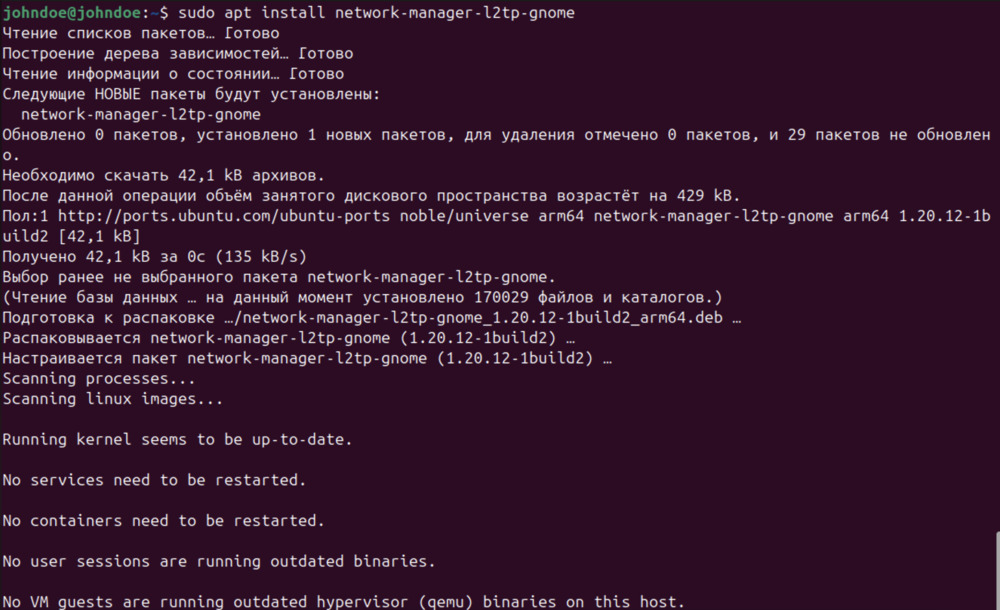This screenshot has height=610, width=1000.
Task: Click the "Scanning linux images..." line
Action: (113, 399)
